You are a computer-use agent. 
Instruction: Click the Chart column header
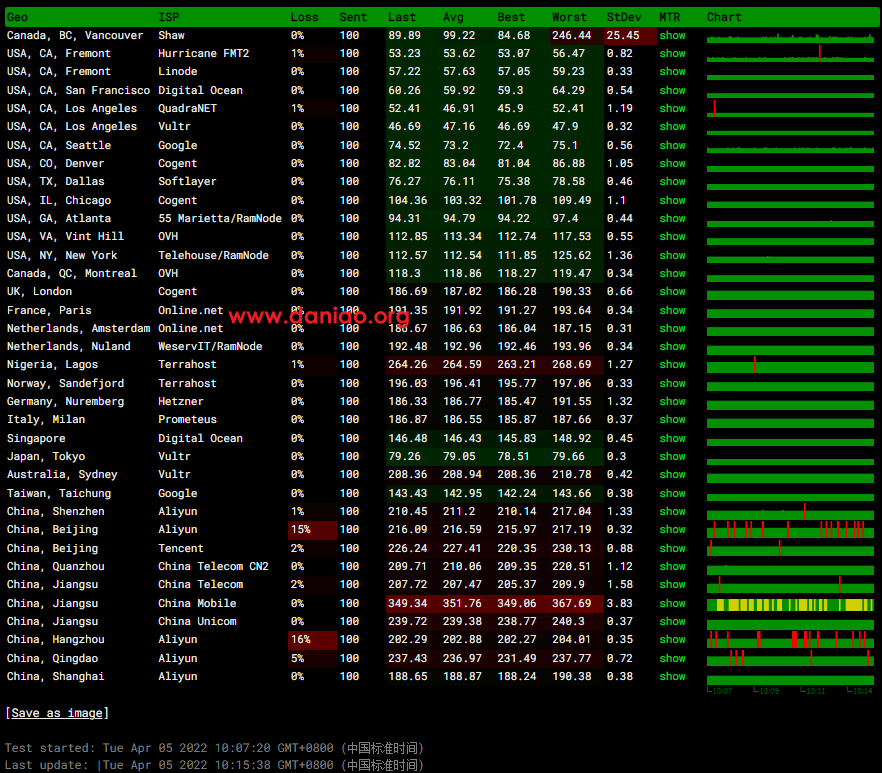pos(724,17)
